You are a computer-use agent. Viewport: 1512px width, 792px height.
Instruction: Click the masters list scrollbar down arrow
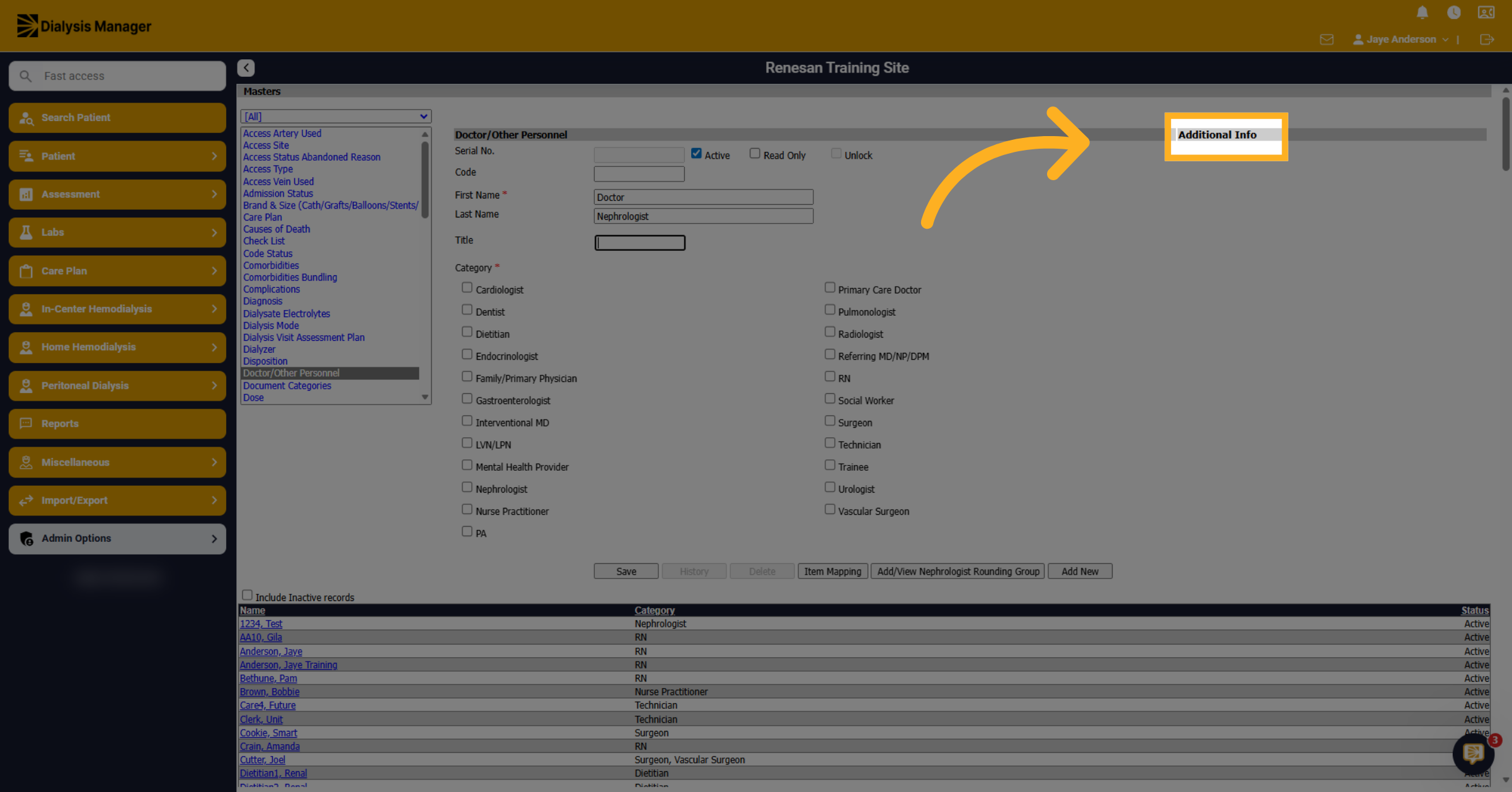(x=425, y=397)
